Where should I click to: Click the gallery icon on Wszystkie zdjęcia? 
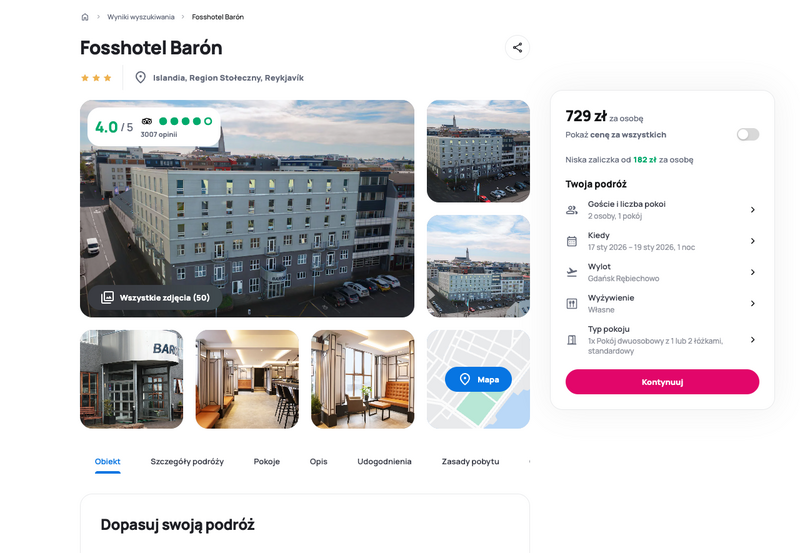(x=107, y=297)
